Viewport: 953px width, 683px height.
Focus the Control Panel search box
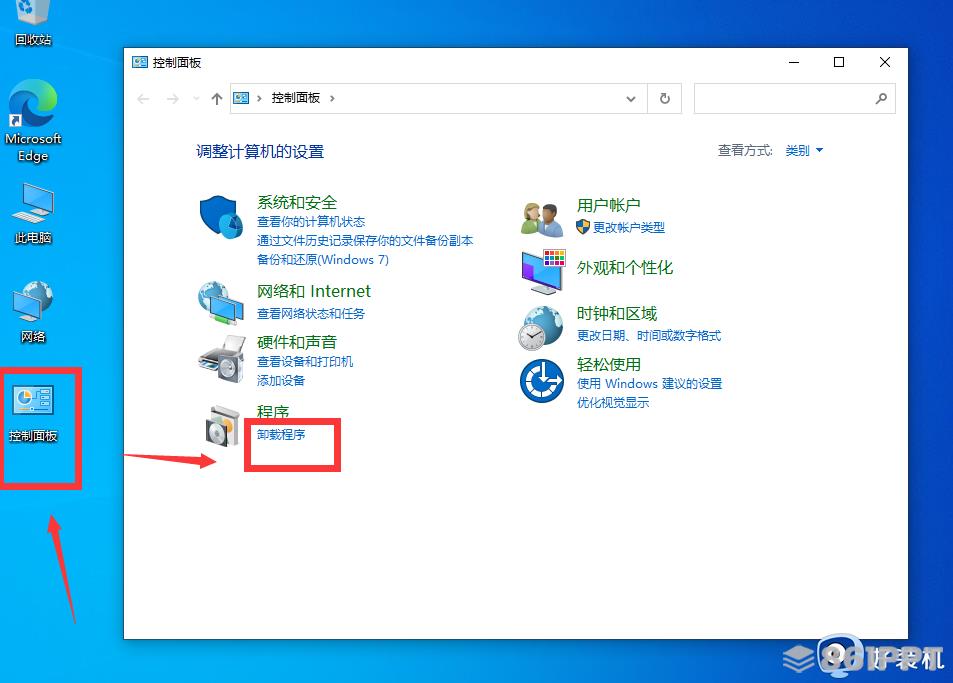(x=794, y=98)
